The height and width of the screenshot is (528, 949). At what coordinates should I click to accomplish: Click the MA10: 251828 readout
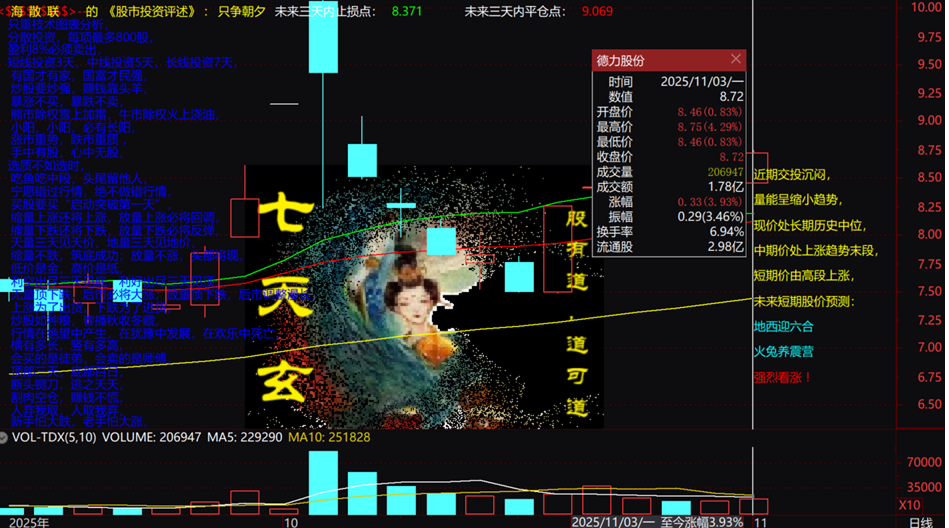pyautogui.click(x=329, y=437)
